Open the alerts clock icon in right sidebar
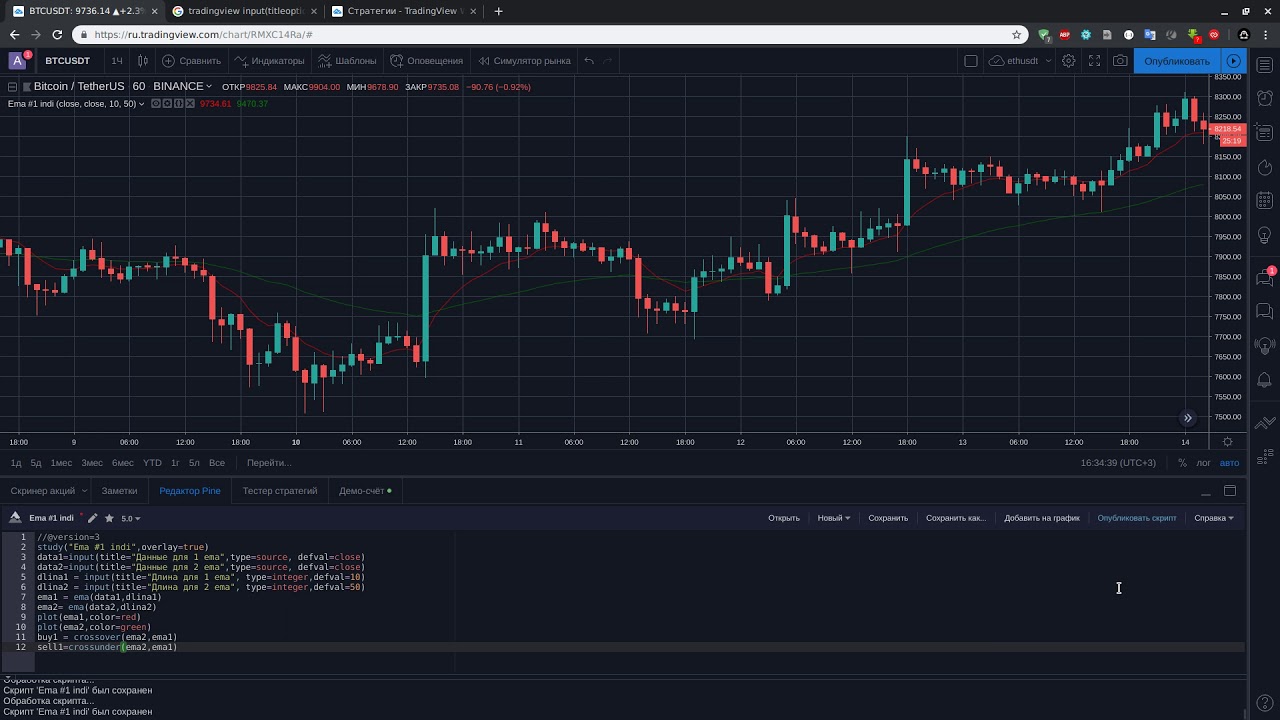1280x720 pixels. coord(1264,99)
